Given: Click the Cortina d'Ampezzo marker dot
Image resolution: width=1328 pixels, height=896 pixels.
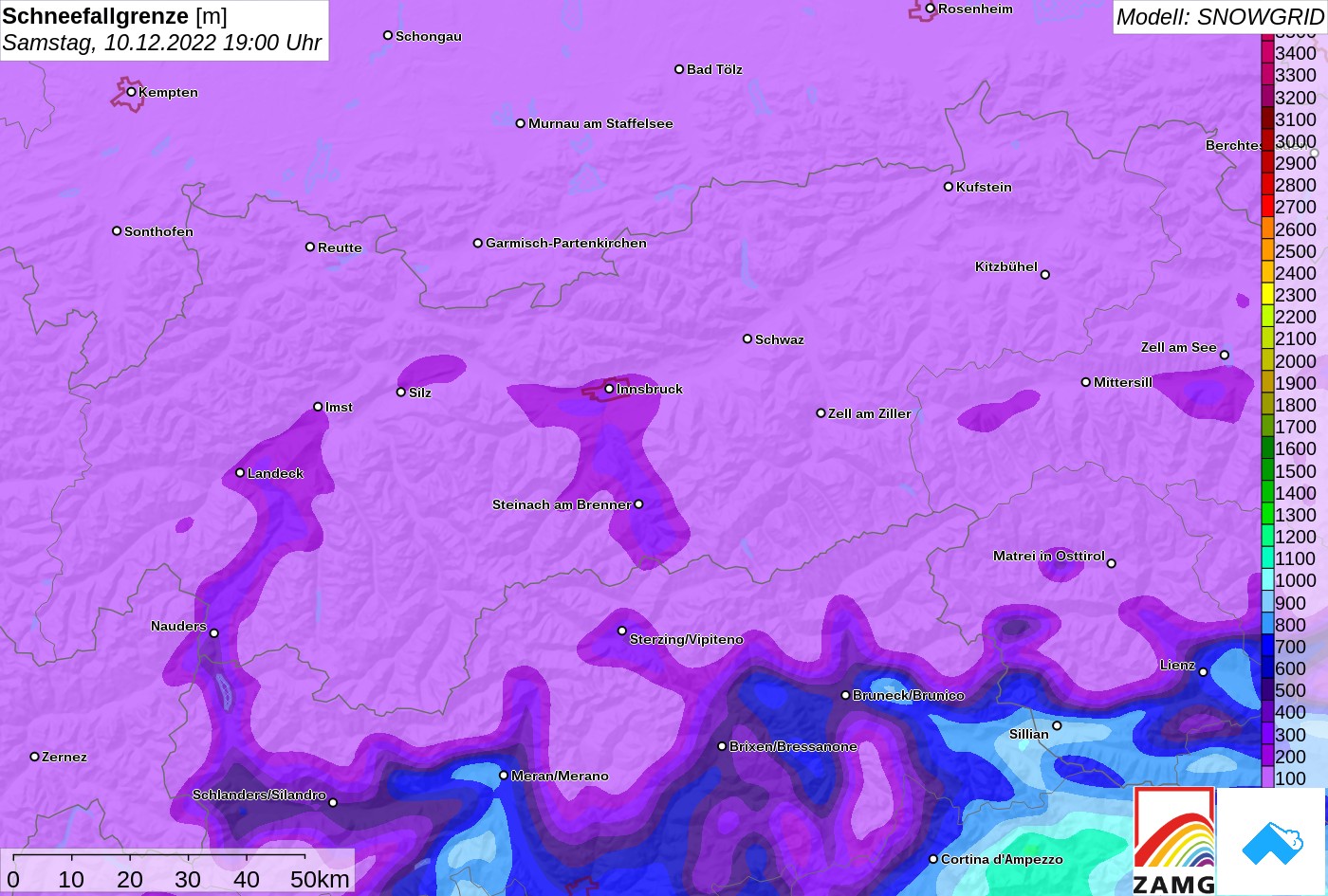Looking at the screenshot, I should (932, 859).
